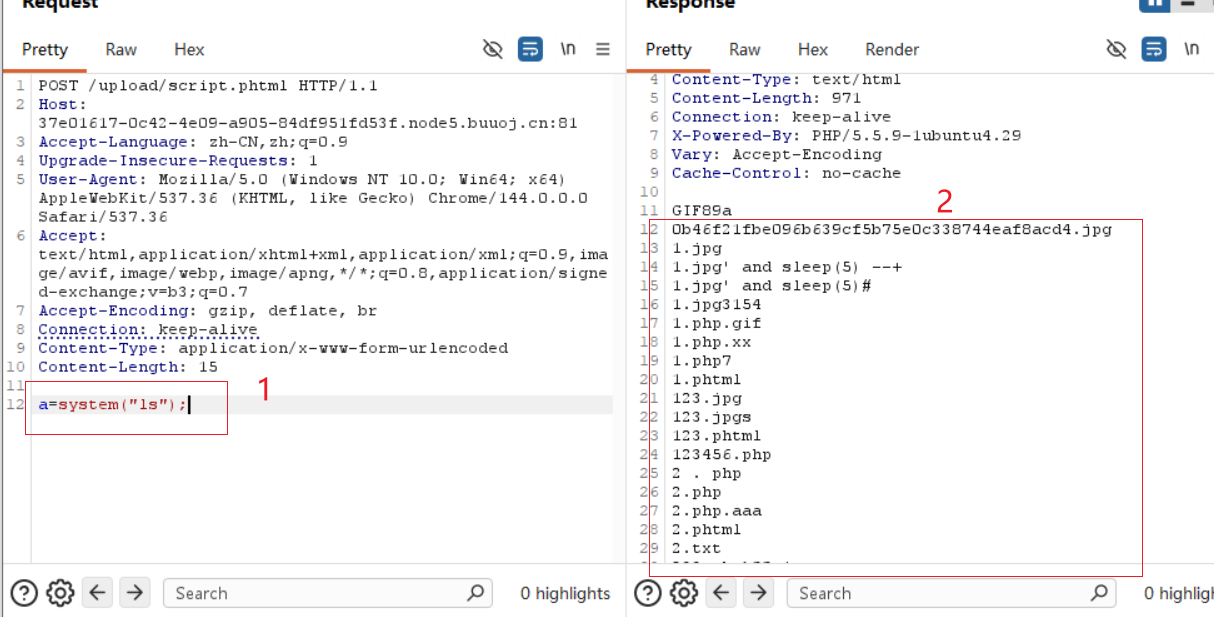Go to next match in Response search
The image size is (1214, 617).
point(759,593)
